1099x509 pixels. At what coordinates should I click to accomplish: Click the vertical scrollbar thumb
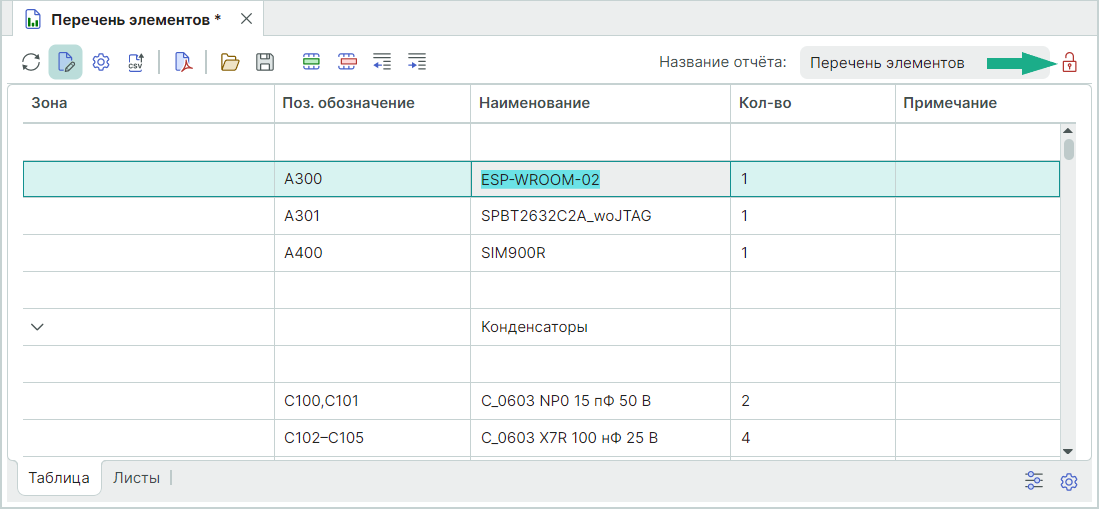pos(1068,150)
